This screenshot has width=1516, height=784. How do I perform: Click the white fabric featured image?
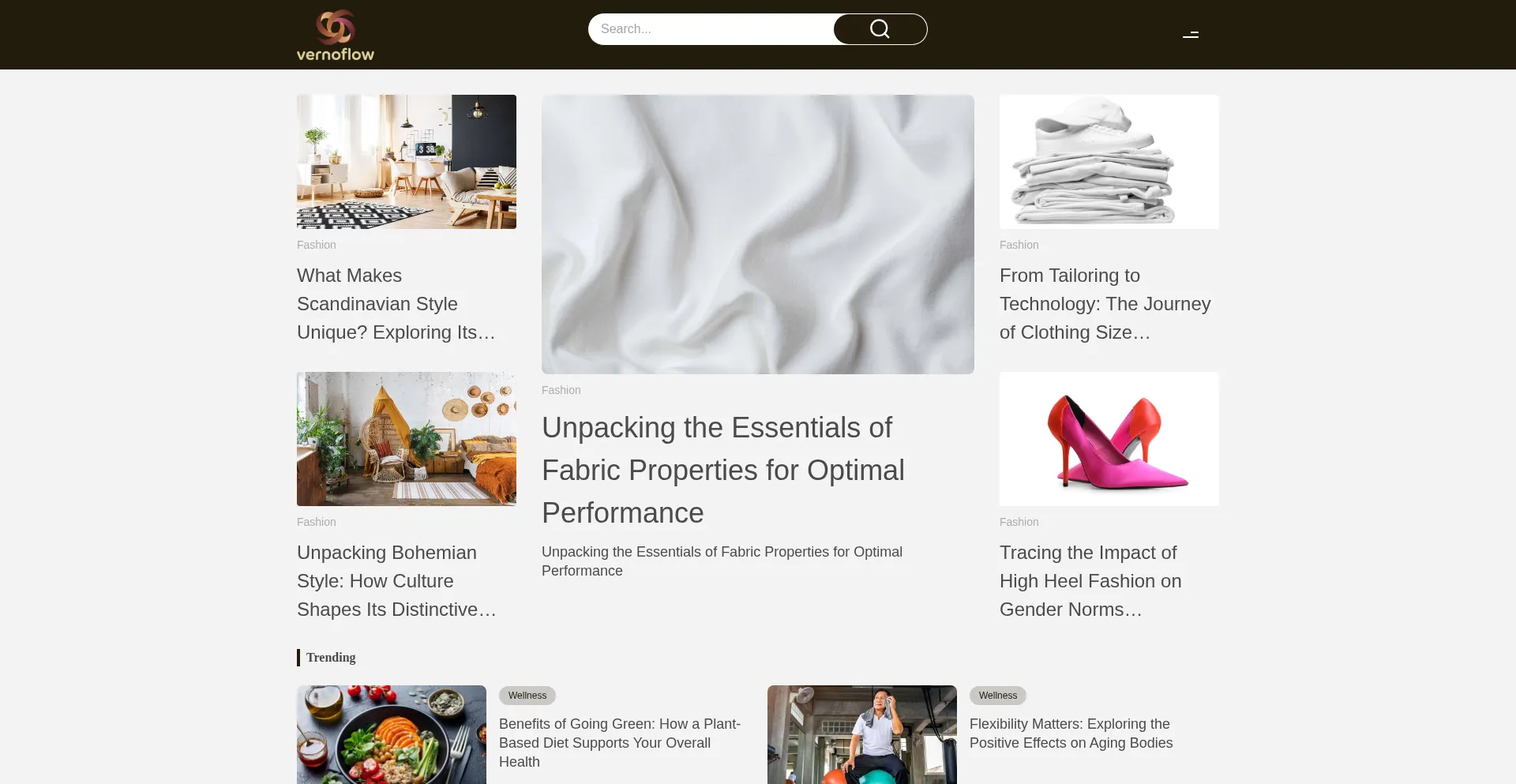pyautogui.click(x=758, y=234)
